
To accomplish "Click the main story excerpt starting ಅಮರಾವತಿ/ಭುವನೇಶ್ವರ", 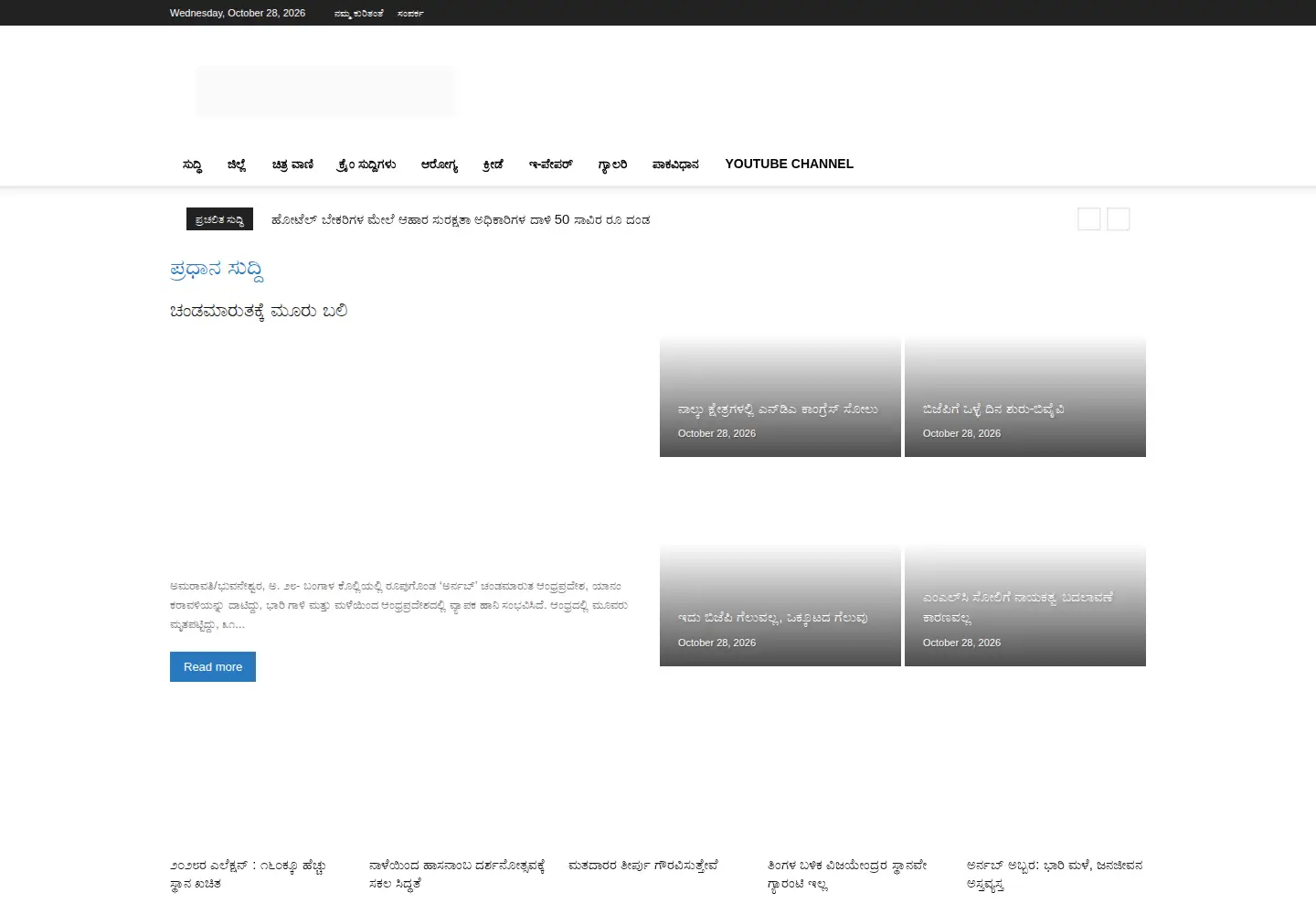I will [399, 606].
